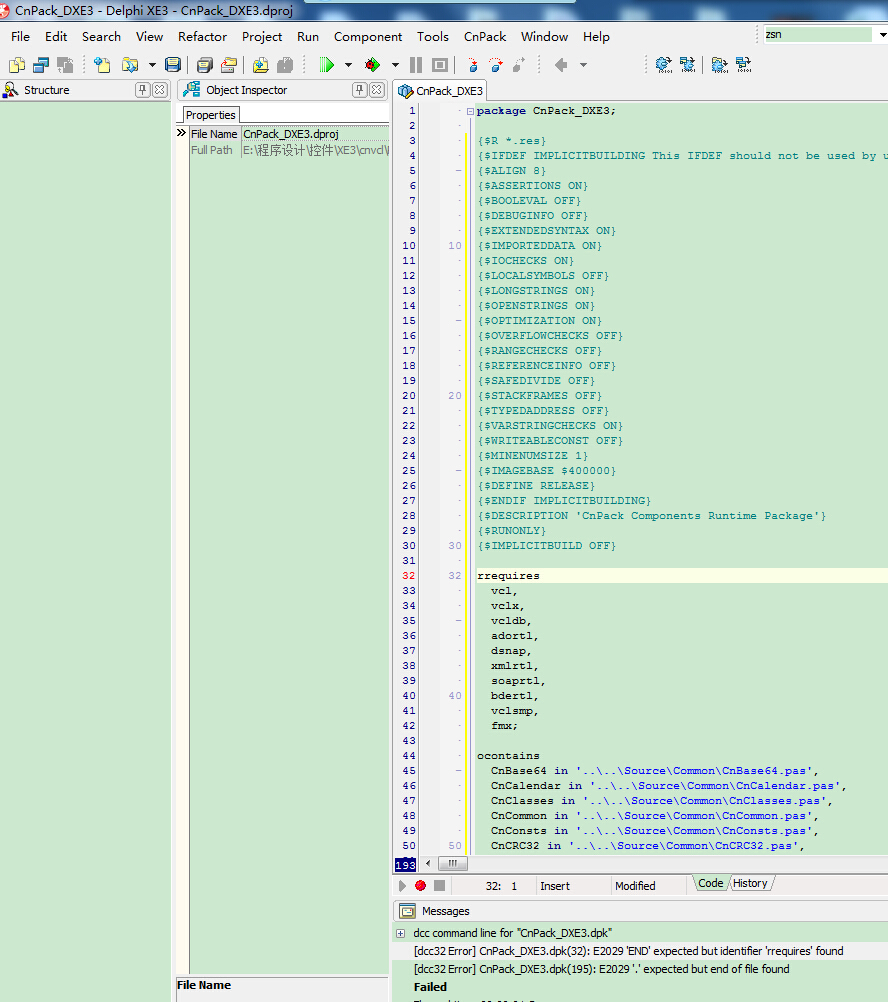Click the editor horizontal scrollbar thumb

point(452,864)
